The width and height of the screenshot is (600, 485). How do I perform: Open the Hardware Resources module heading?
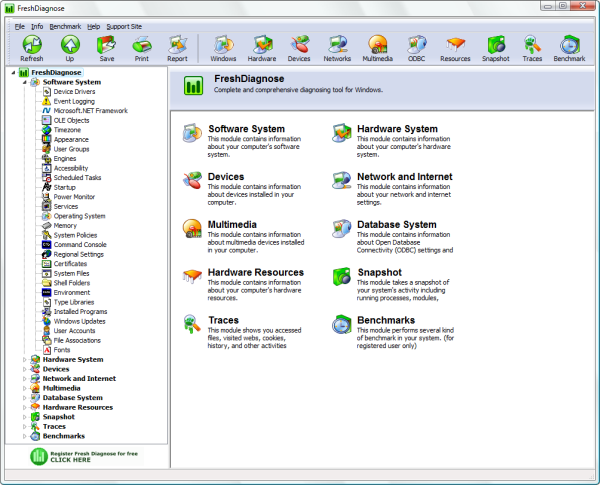pos(255,272)
